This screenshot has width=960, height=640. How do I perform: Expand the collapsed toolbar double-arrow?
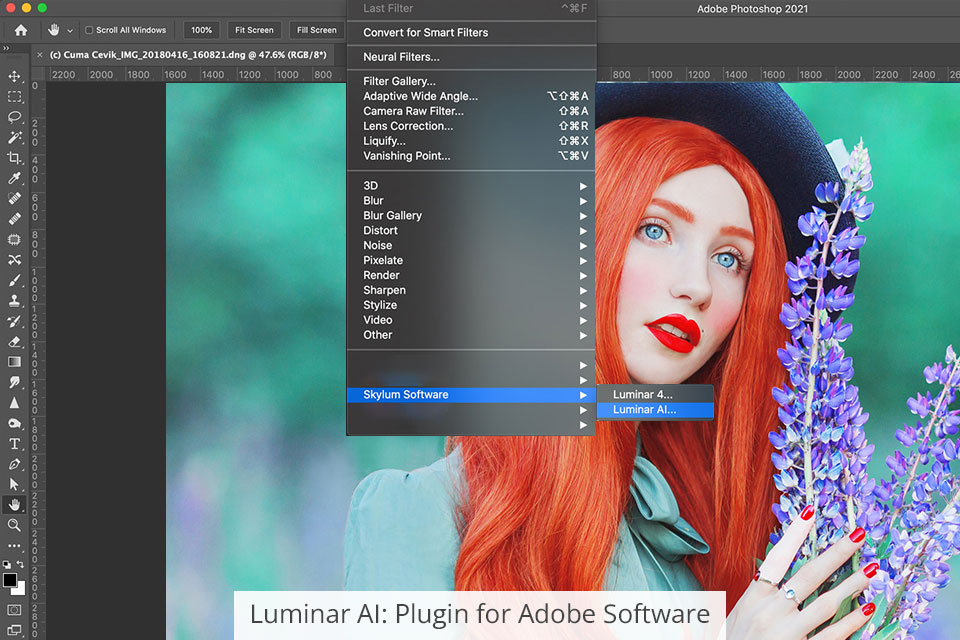[6, 48]
